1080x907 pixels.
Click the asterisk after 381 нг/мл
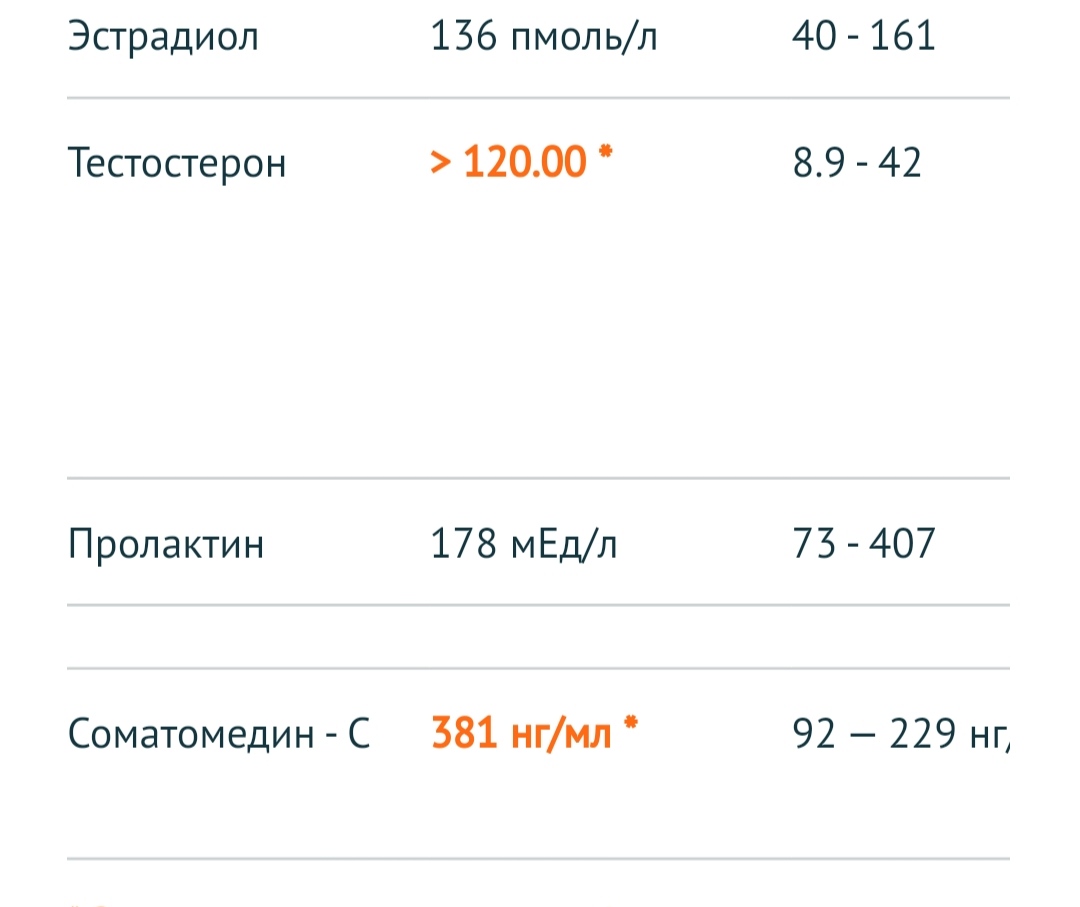point(630,727)
